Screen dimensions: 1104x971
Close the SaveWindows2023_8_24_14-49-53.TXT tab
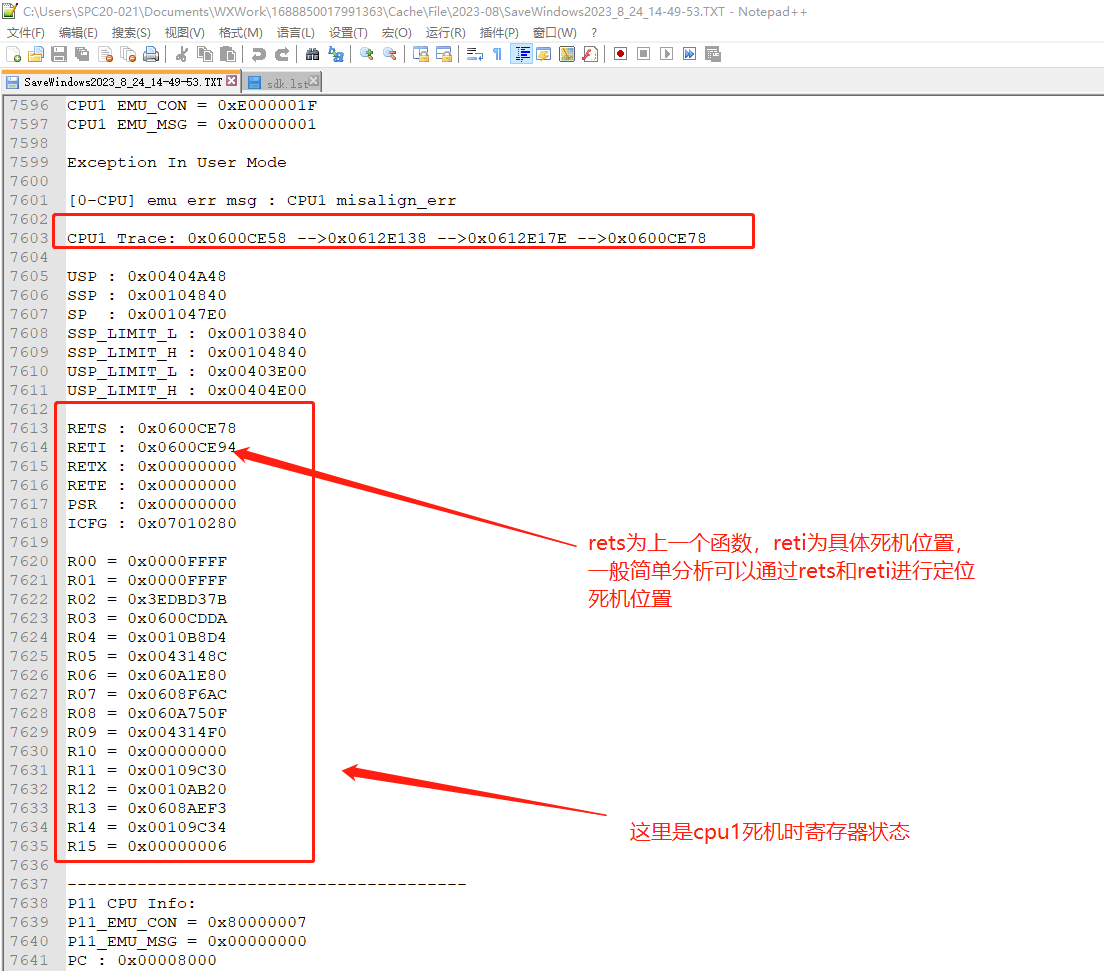click(232, 81)
